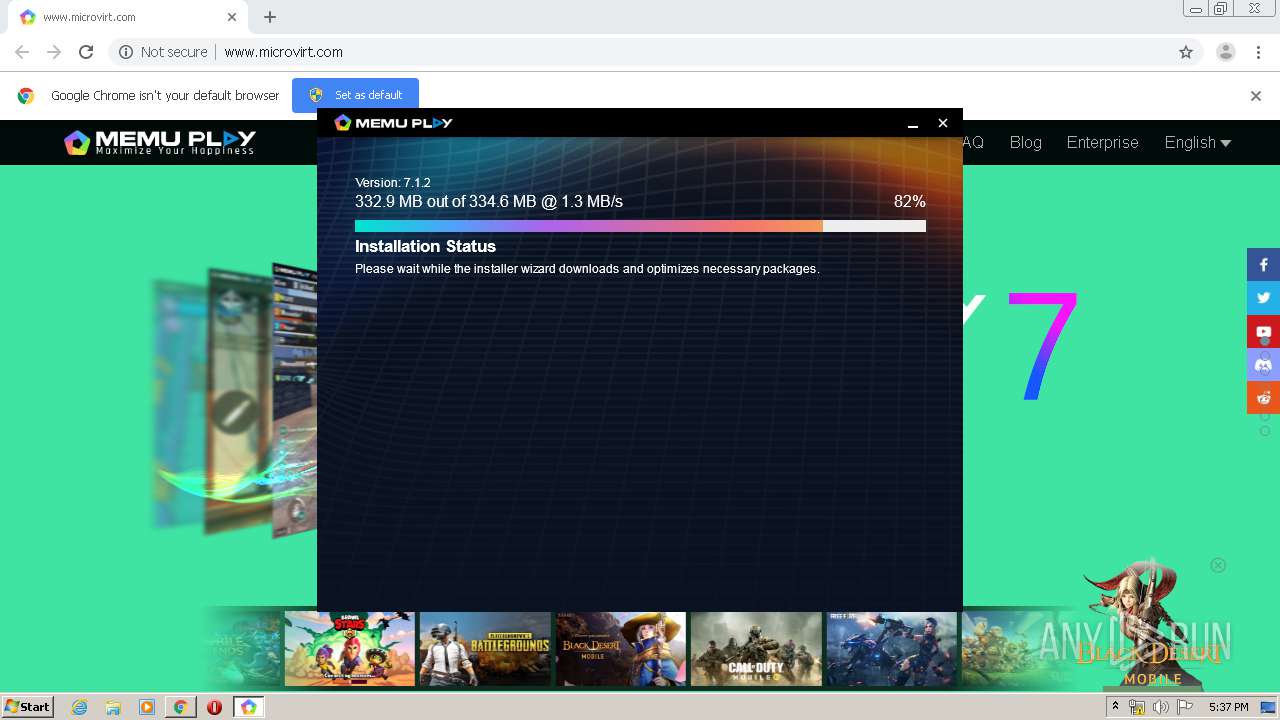Open the Call of Duty Mobile thumbnail
Screen dimensions: 1280x720
tap(756, 649)
